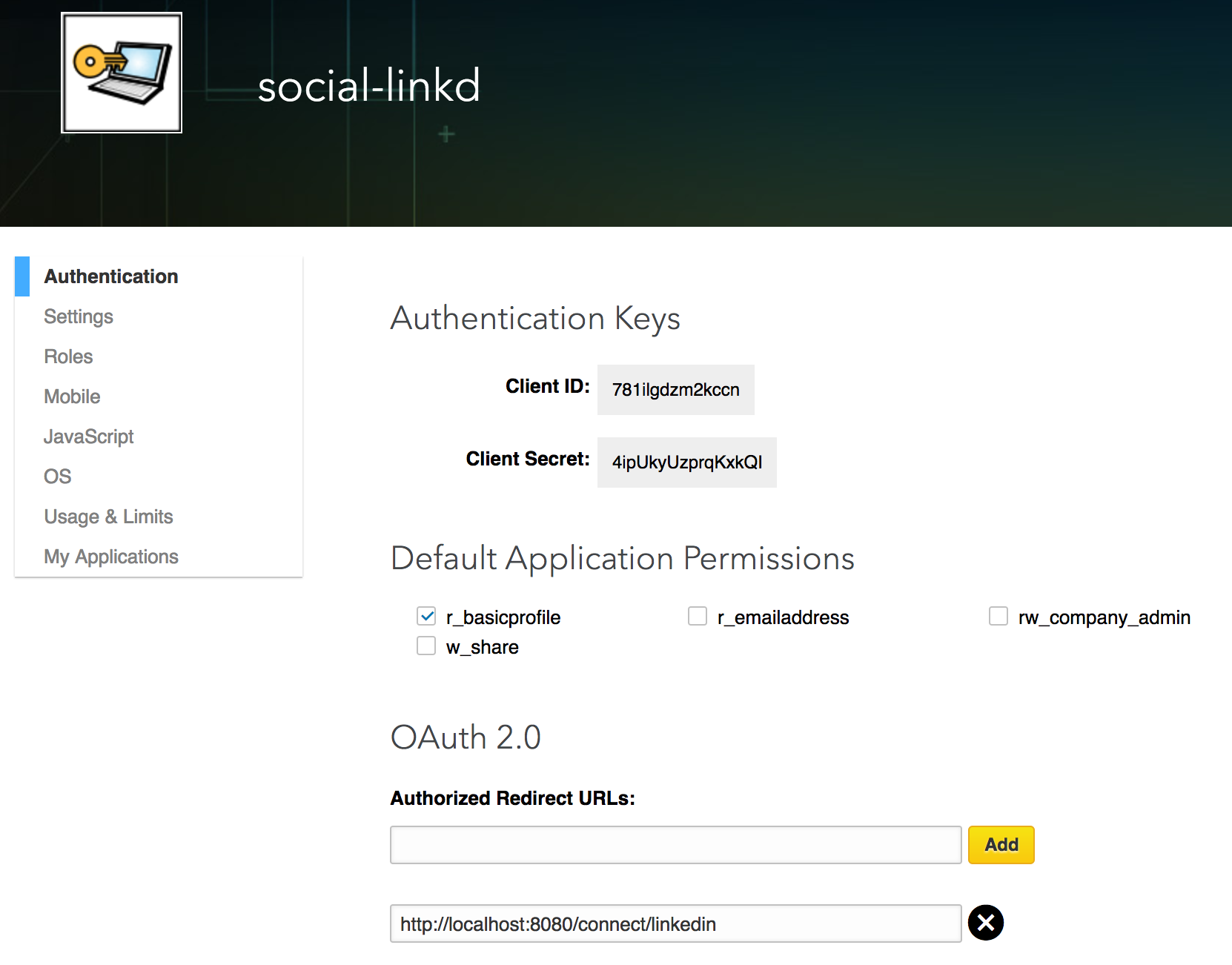Open the JavaScript sidebar section
Screen dimensions: 1232x965
89,437
